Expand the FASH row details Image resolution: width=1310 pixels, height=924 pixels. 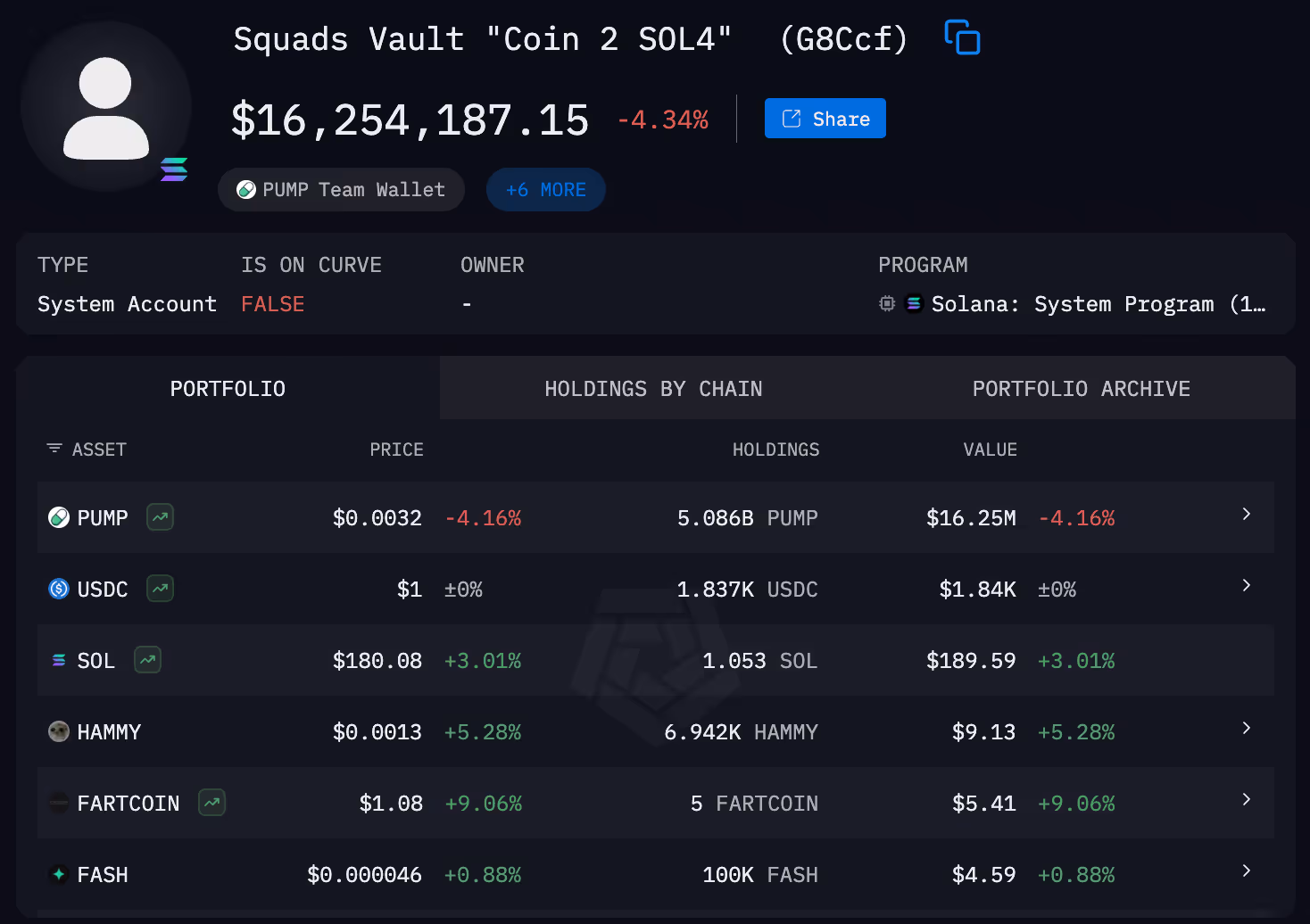[x=1246, y=870]
